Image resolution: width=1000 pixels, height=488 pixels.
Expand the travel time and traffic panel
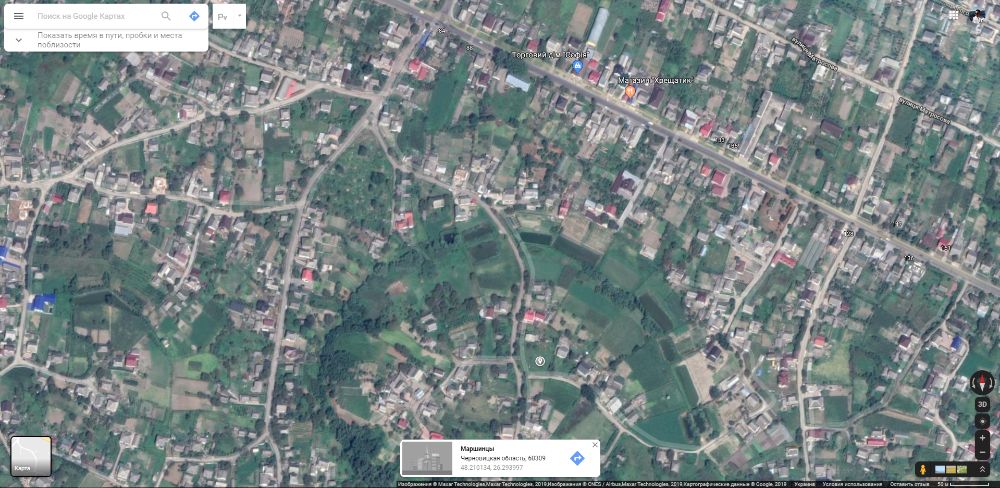click(18, 40)
